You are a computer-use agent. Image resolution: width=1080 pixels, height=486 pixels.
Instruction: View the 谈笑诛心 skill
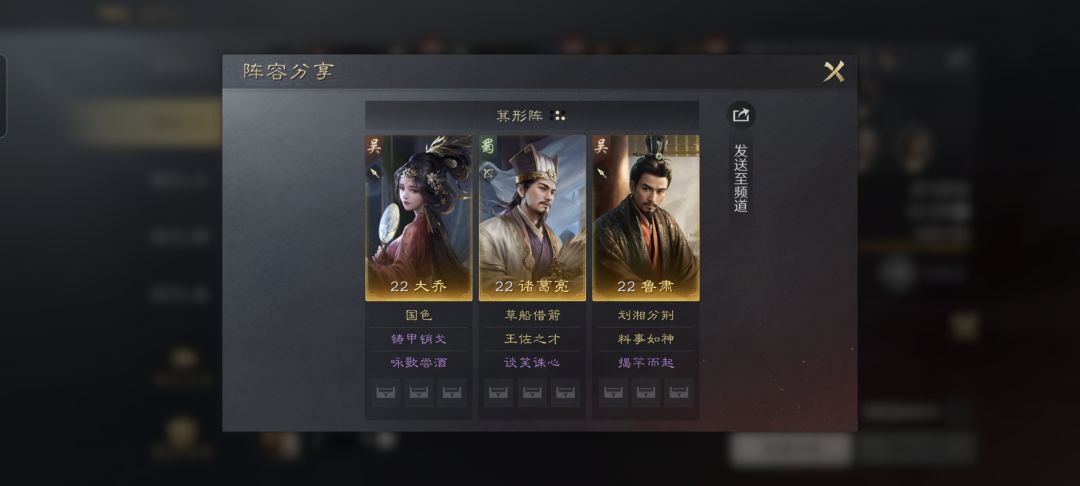coord(532,362)
